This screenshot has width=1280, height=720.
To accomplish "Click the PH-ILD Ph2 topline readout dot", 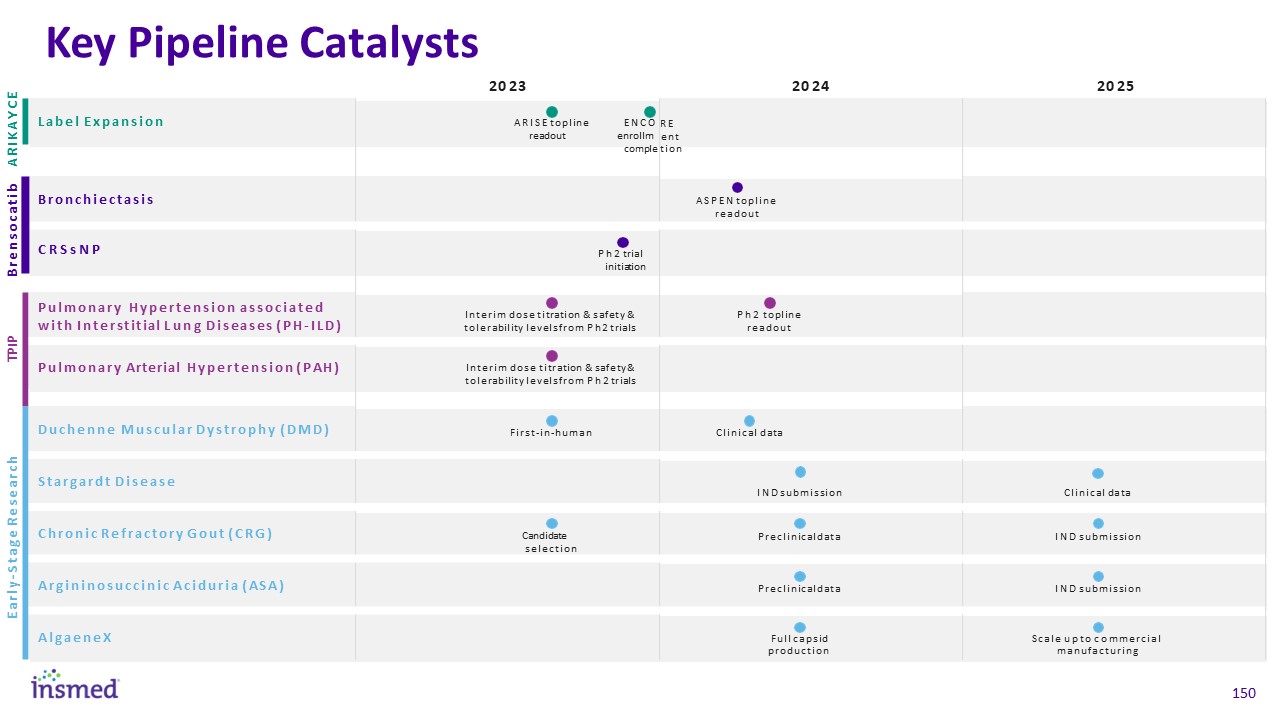I will tap(769, 302).
